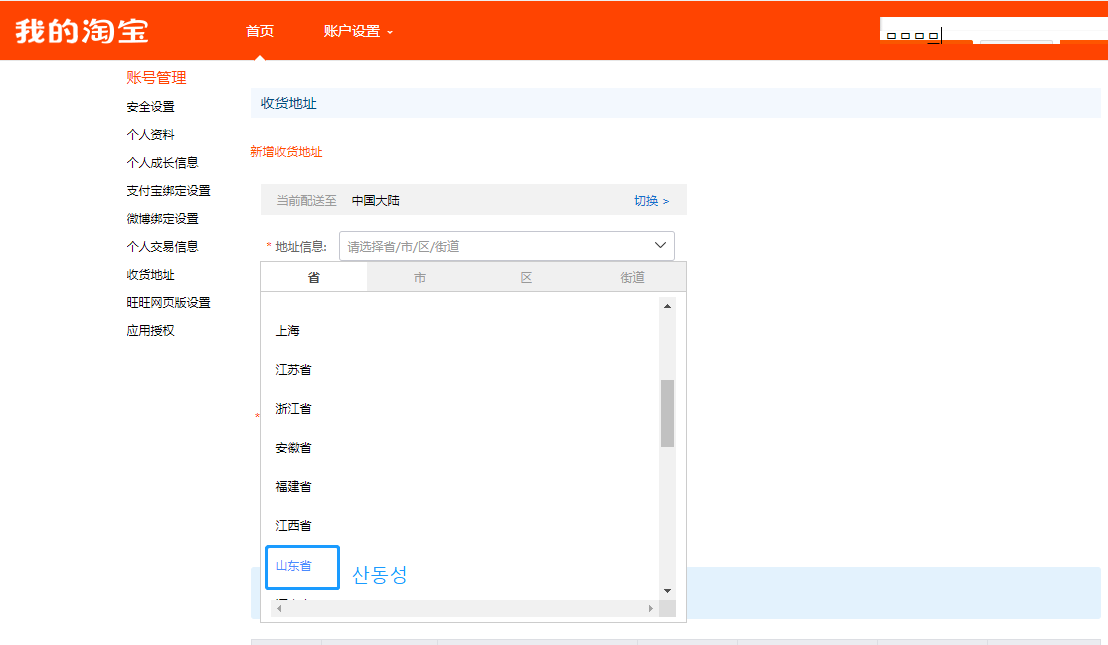Switch to the 街道 tab
Screen dimensions: 1108x645
(632, 278)
